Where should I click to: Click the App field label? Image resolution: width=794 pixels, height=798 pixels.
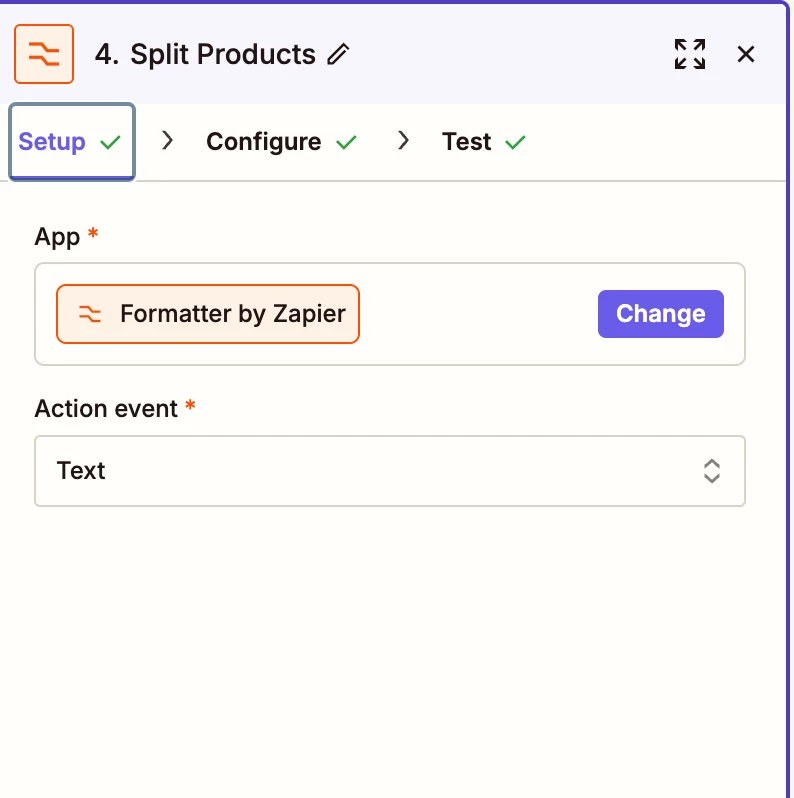tap(57, 236)
